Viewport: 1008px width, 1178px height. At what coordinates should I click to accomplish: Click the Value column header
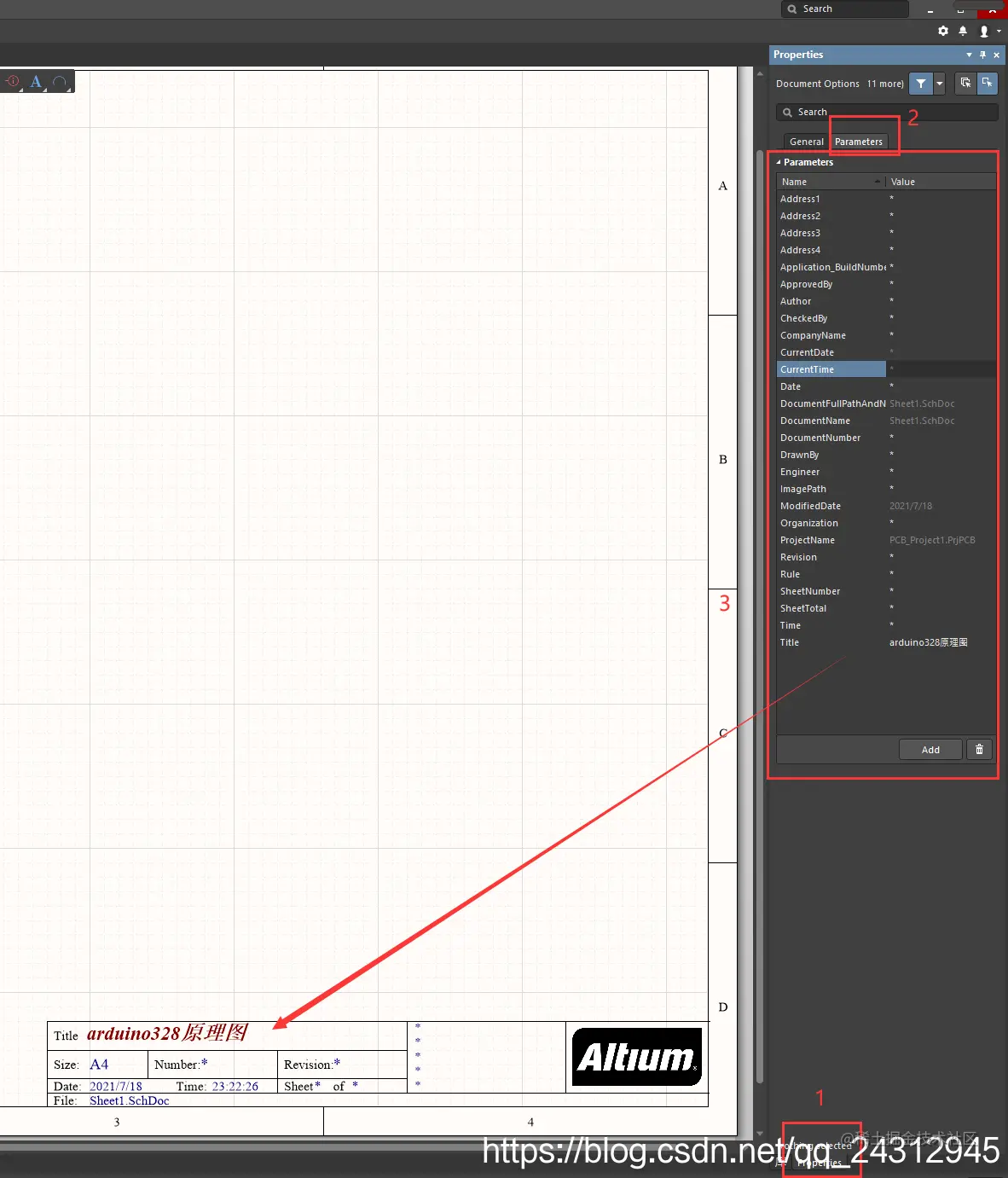941,182
